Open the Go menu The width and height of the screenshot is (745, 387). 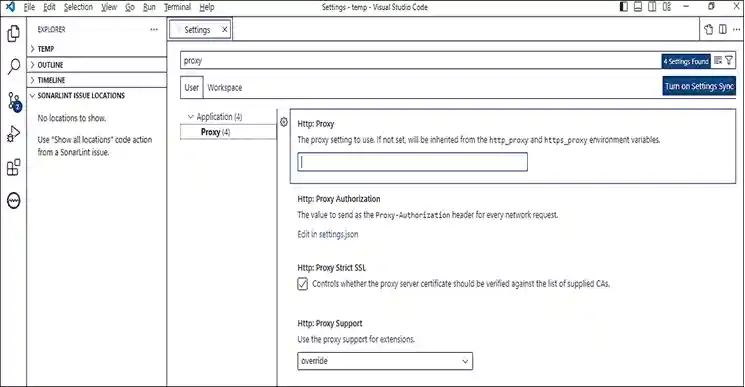tap(130, 7)
